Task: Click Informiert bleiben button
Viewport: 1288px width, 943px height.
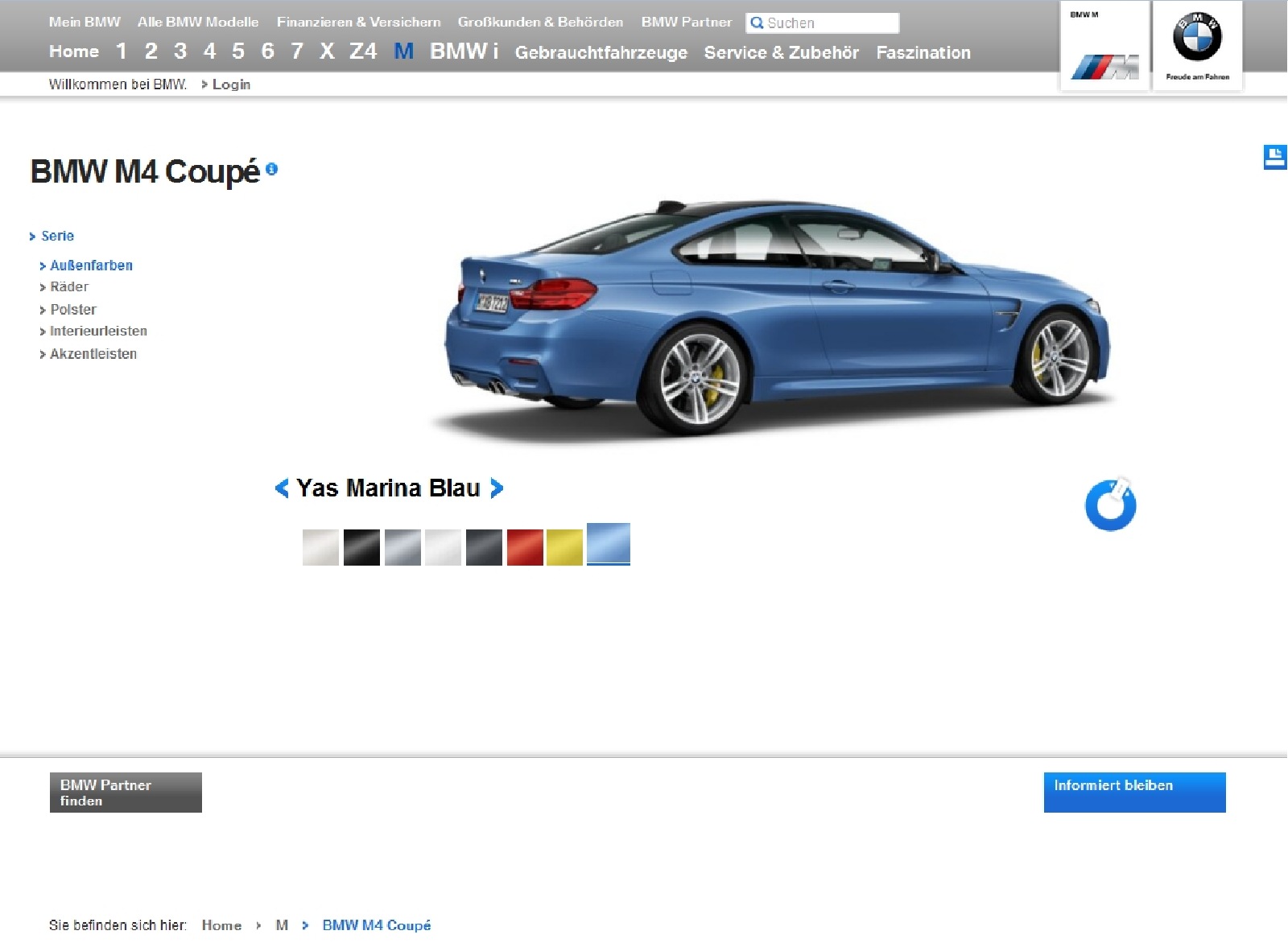Action: [x=1135, y=793]
